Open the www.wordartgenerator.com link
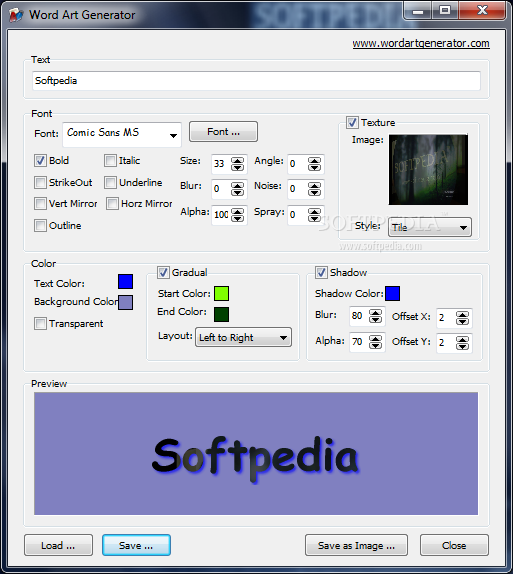The height and width of the screenshot is (574, 513). coord(421,44)
